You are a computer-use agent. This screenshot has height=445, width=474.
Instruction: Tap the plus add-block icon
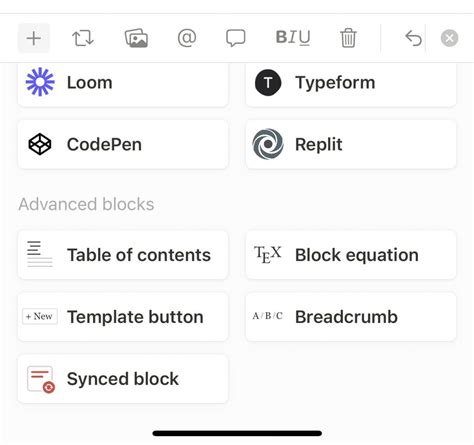(34, 38)
